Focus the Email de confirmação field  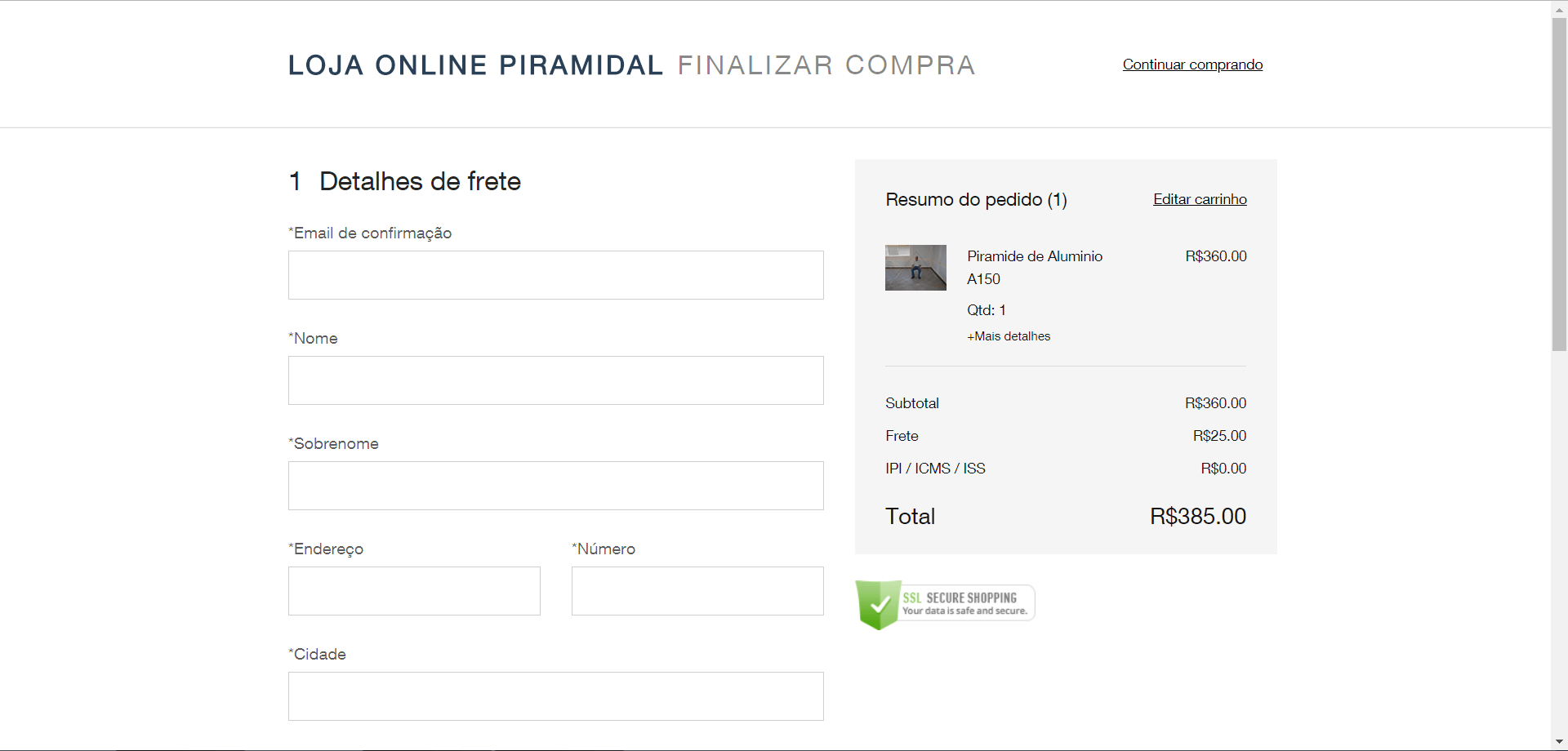pos(556,275)
